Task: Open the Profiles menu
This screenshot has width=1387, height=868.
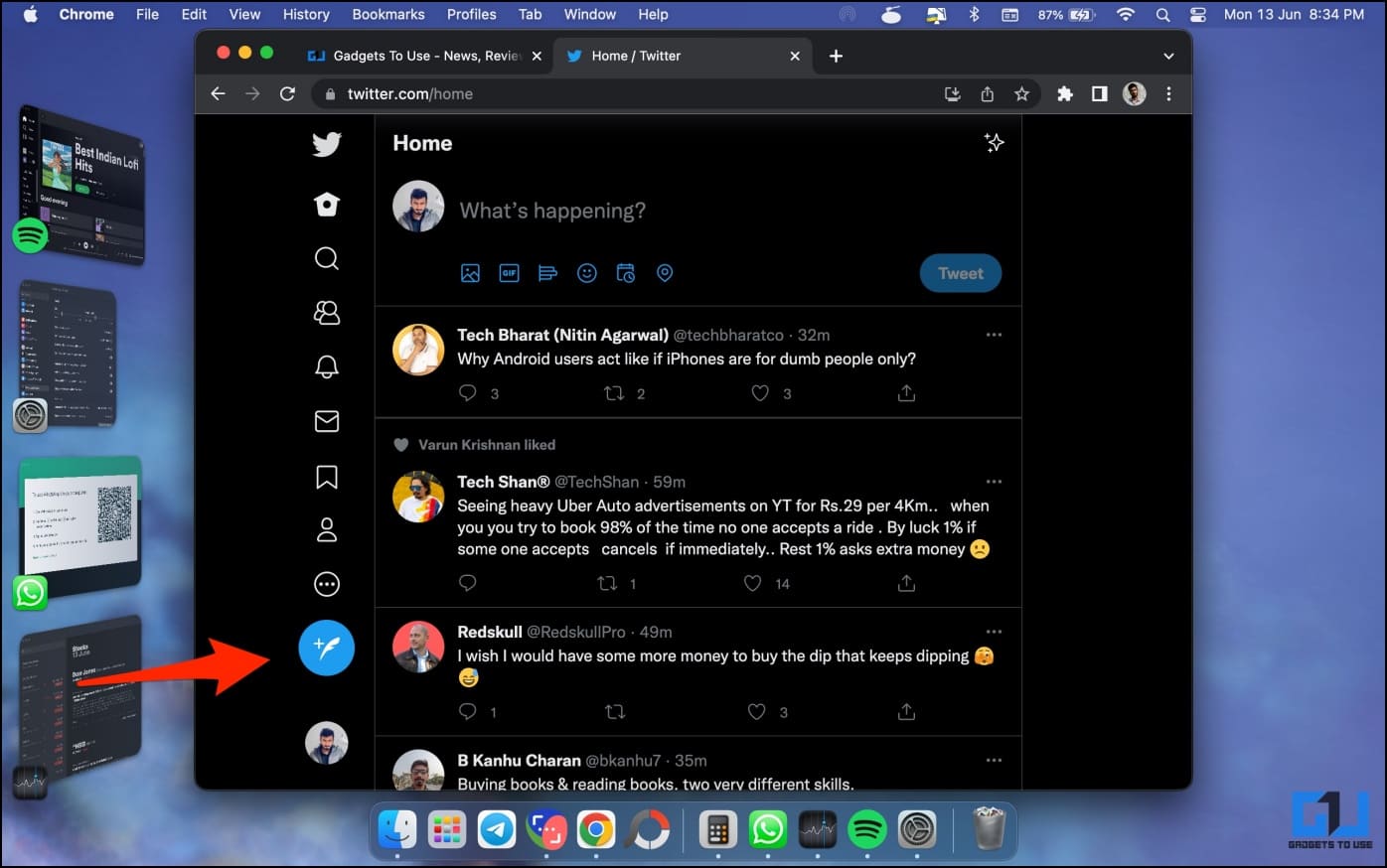Action: 471,14
